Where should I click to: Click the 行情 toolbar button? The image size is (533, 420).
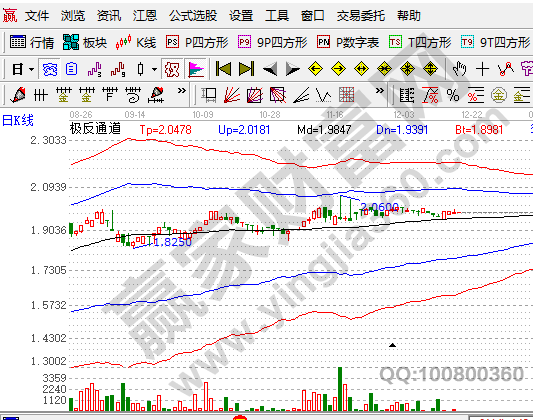(32, 42)
